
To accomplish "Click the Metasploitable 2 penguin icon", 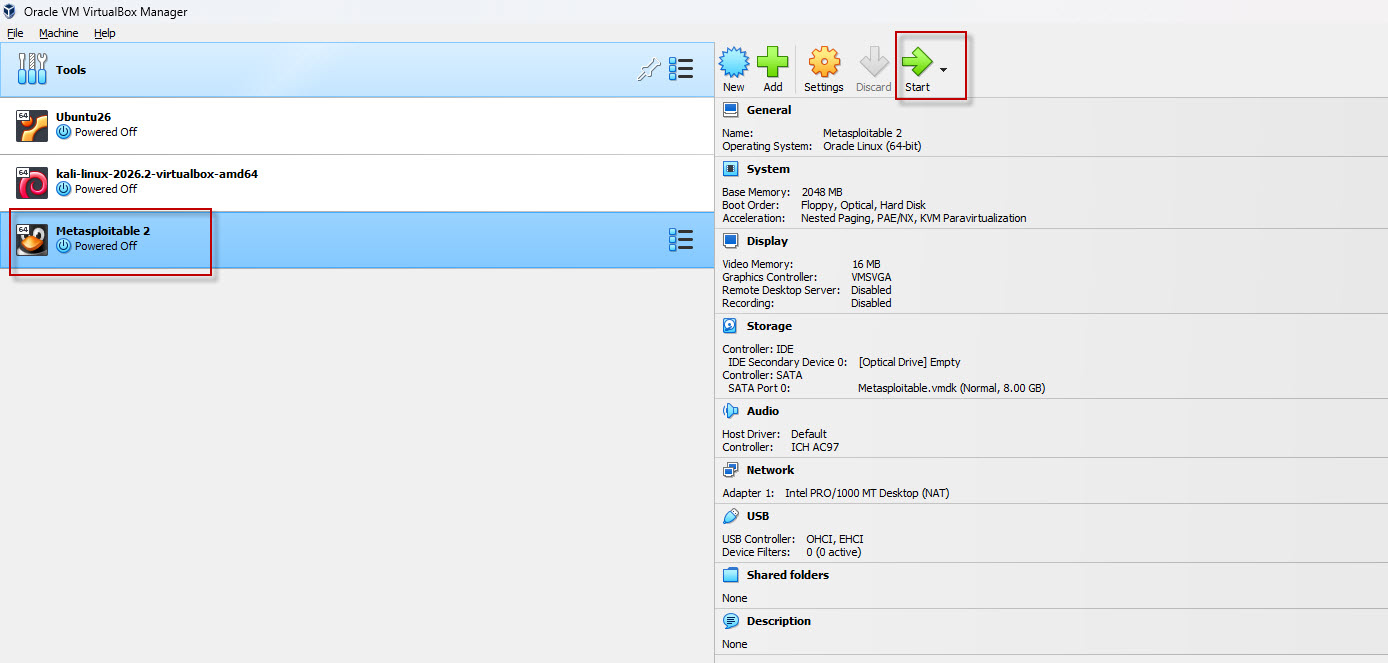I will point(32,240).
